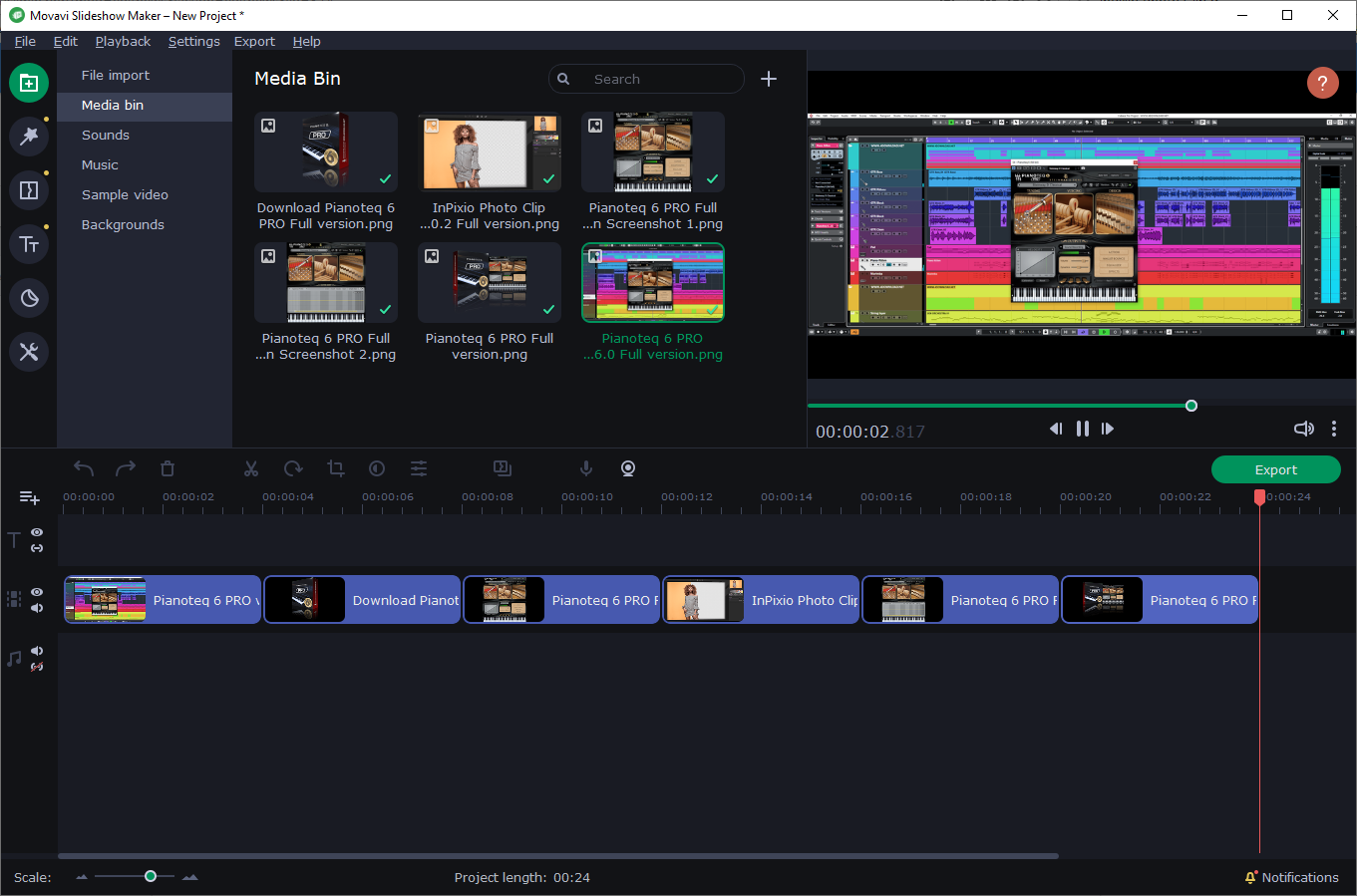Open the File menu

25,41
